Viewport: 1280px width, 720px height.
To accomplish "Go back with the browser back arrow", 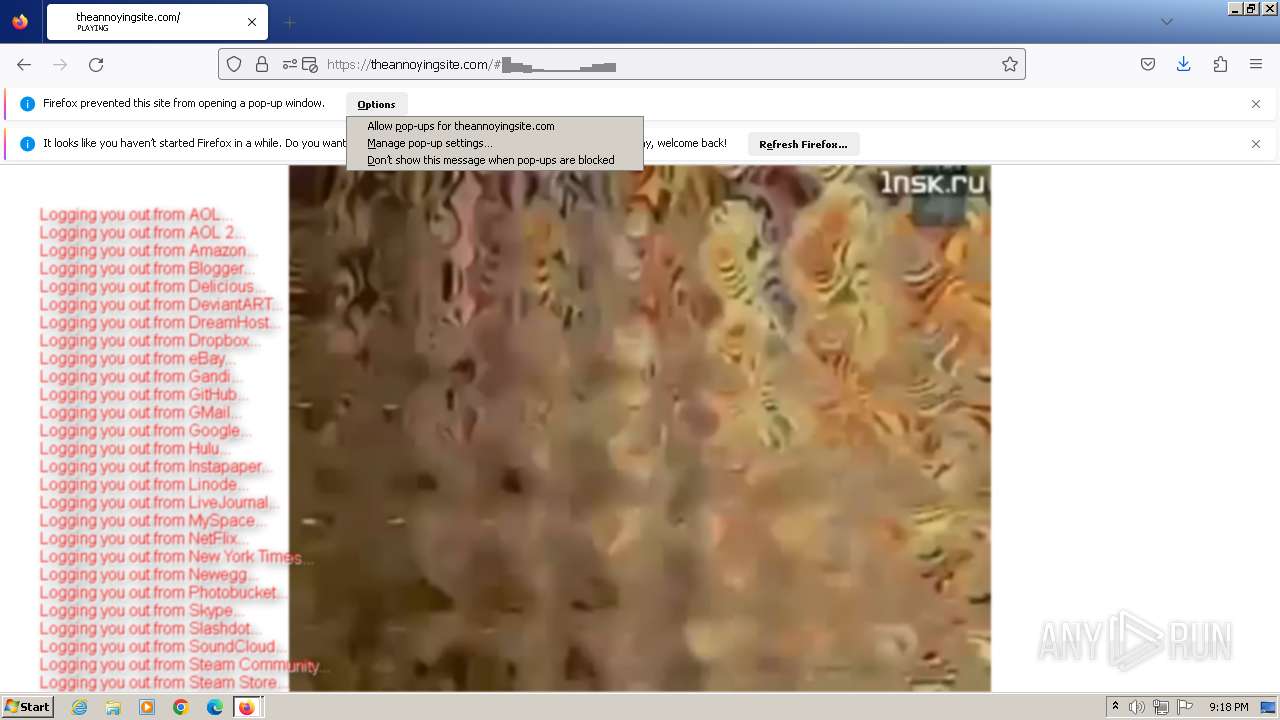I will pos(24,64).
